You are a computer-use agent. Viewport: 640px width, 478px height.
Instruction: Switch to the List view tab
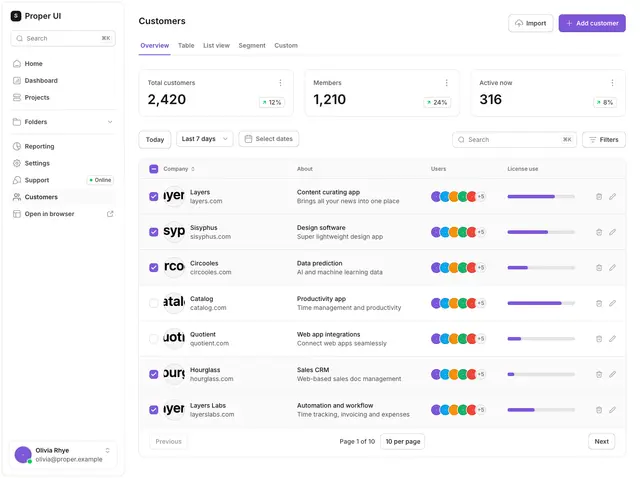pyautogui.click(x=216, y=46)
